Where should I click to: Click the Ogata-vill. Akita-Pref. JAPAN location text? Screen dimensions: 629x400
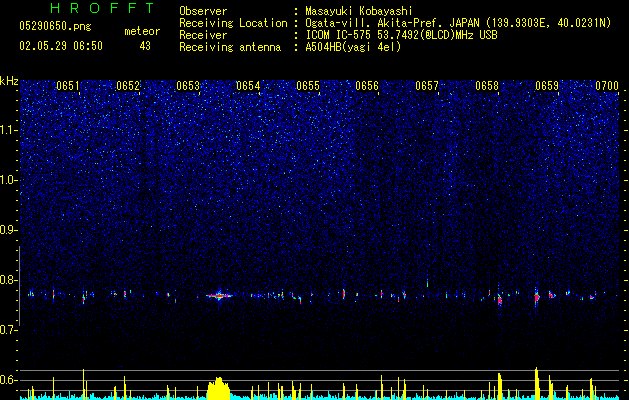tap(458, 23)
